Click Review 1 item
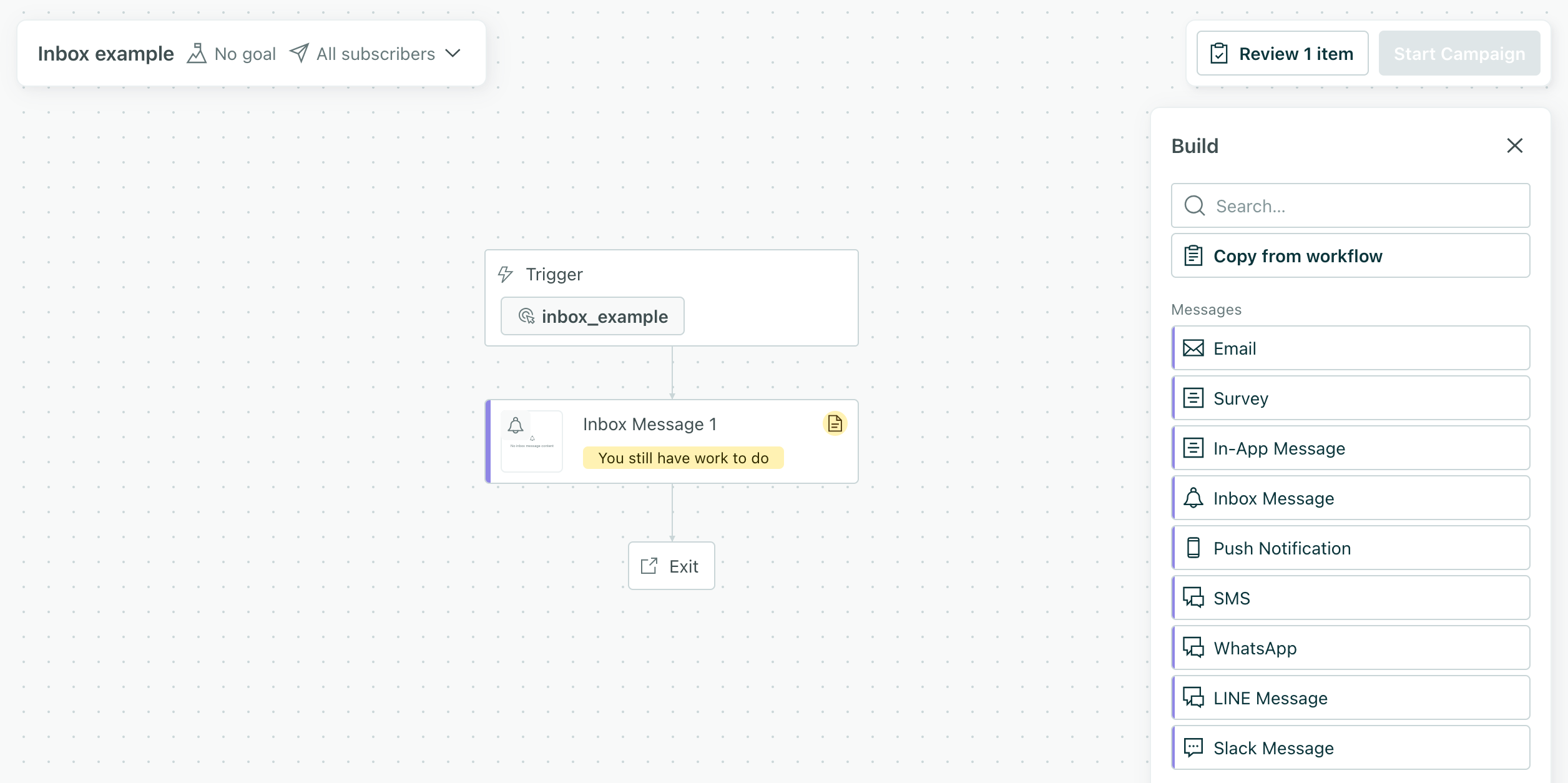 point(1282,53)
